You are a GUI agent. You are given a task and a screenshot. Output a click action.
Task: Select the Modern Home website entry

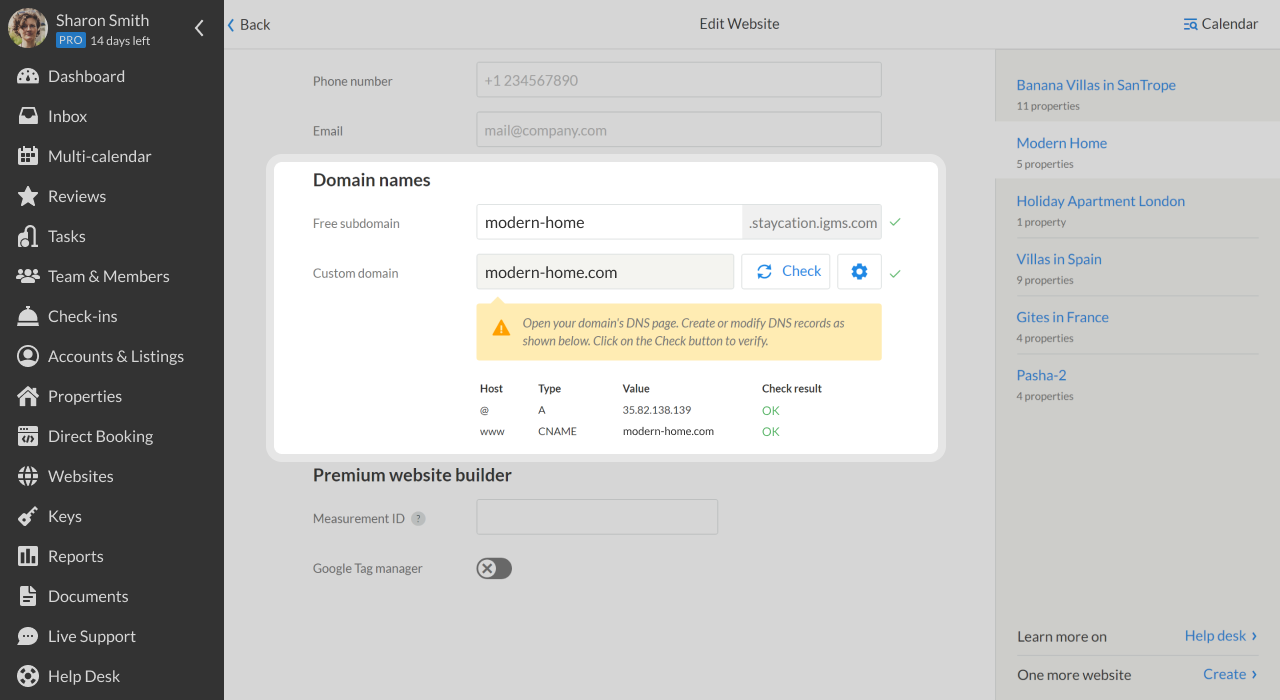point(1061,143)
